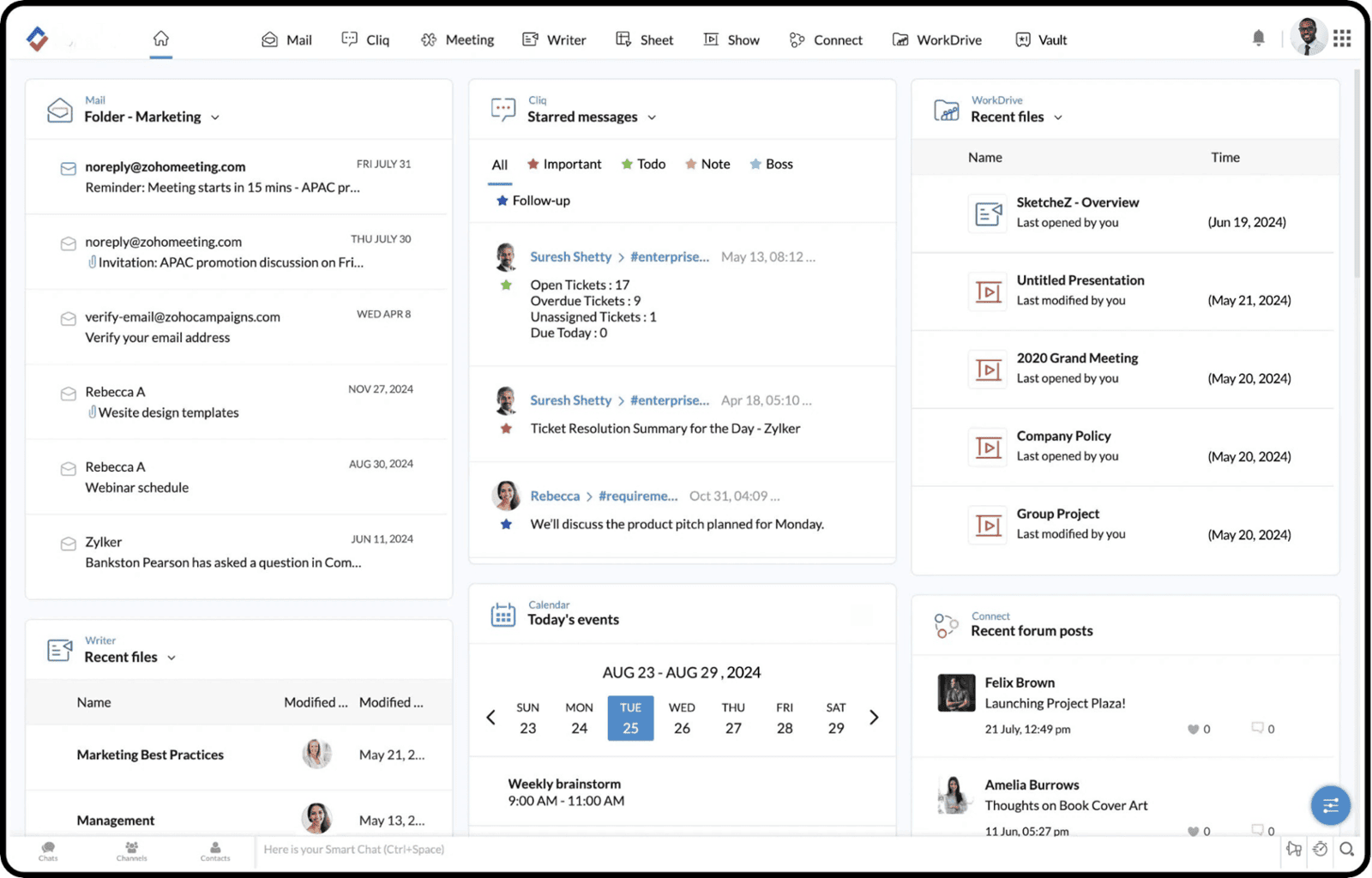This screenshot has width=1372, height=878.
Task: Filter starred messages by Important
Action: tap(563, 164)
